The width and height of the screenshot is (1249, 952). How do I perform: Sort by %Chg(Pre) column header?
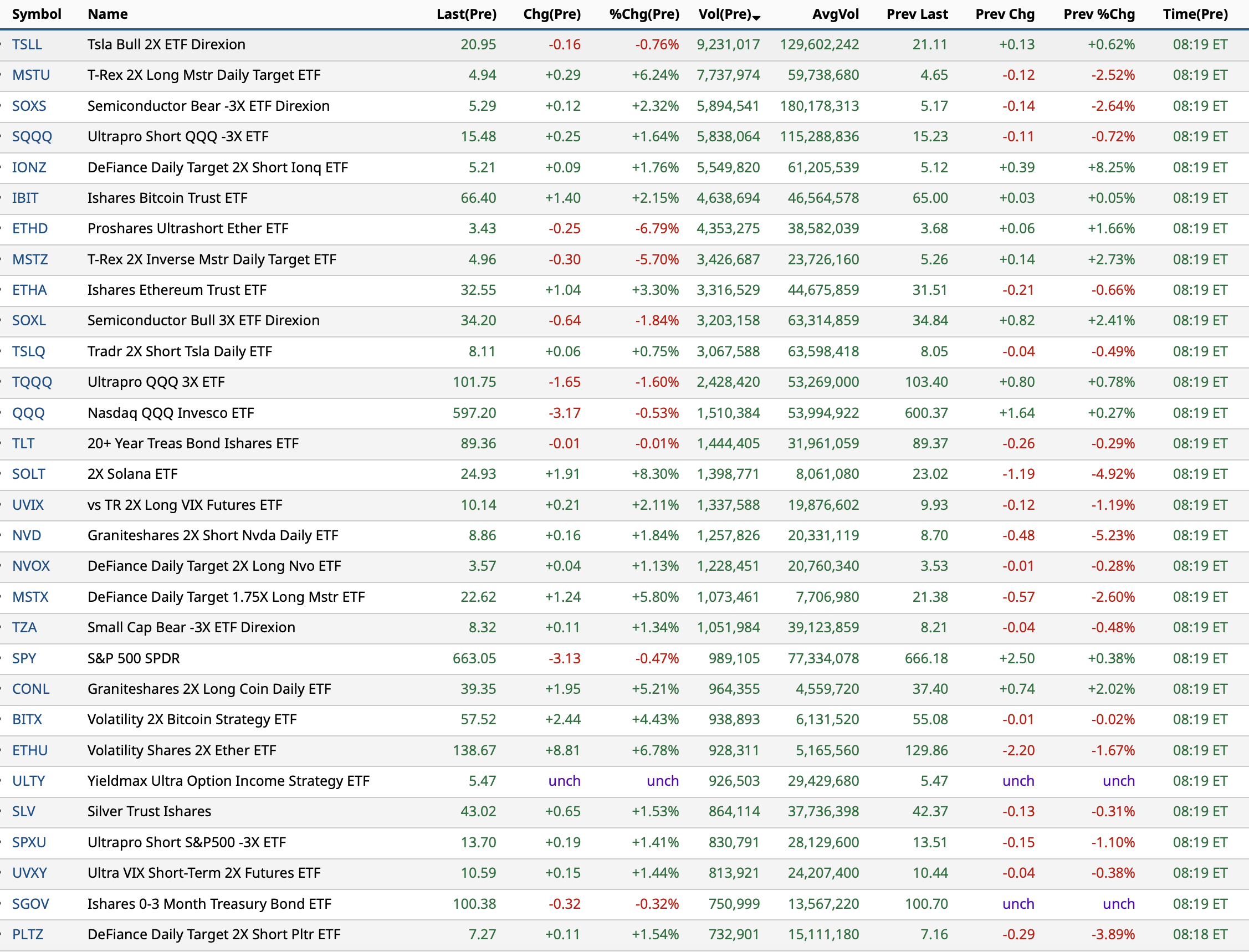[x=644, y=14]
